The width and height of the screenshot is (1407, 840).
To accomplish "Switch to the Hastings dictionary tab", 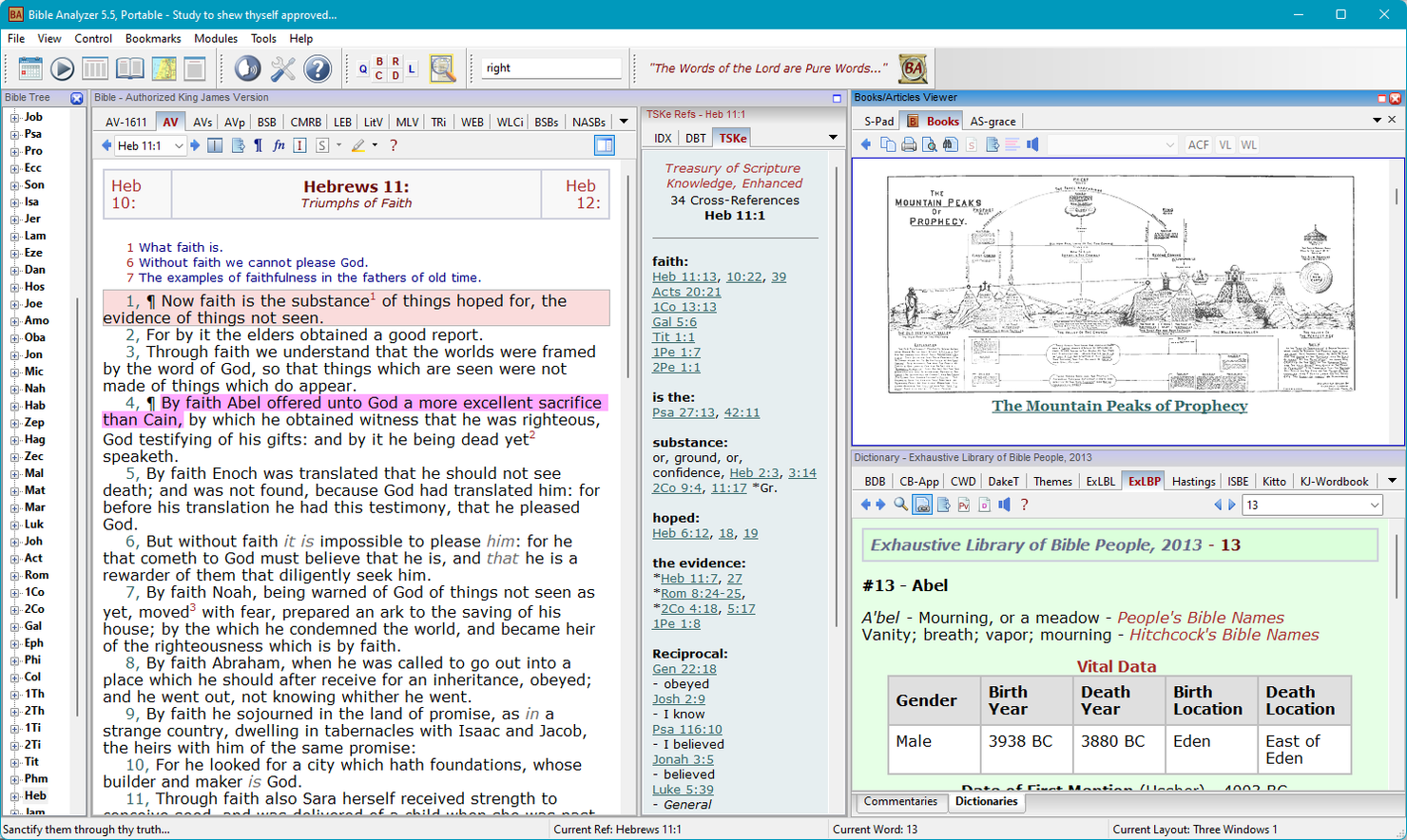I will click(1193, 482).
